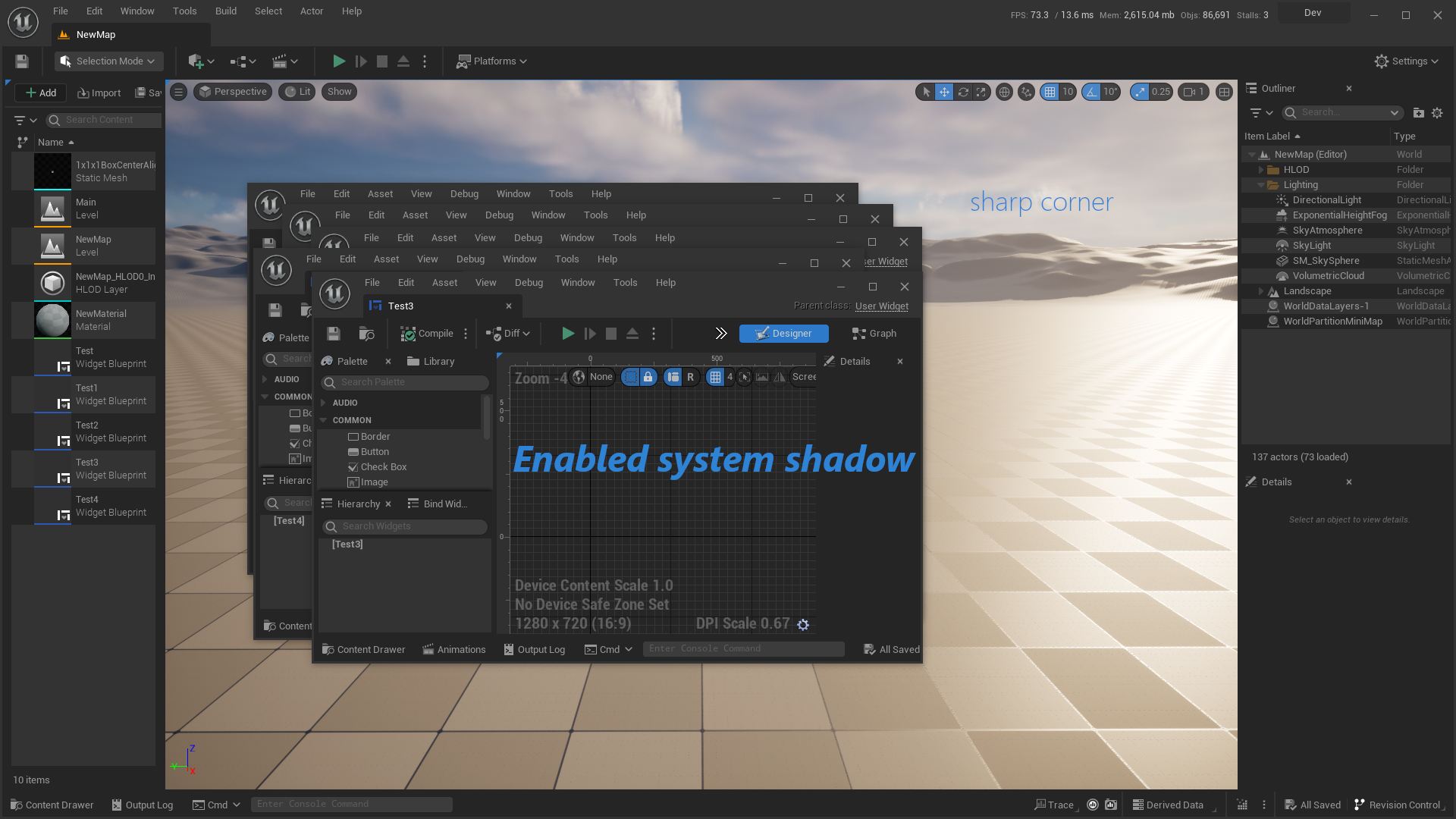Open the viewport layout options icon
Viewport: 1456px width, 819px height.
[1224, 92]
